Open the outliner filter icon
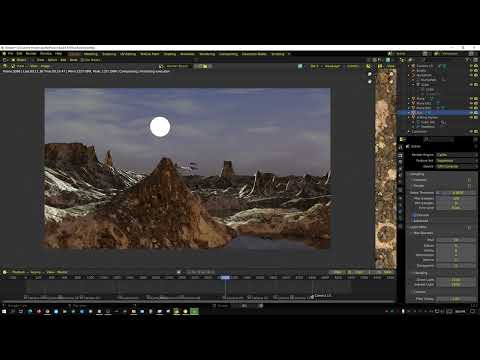Viewport: 480px width, 360px height. [468, 60]
